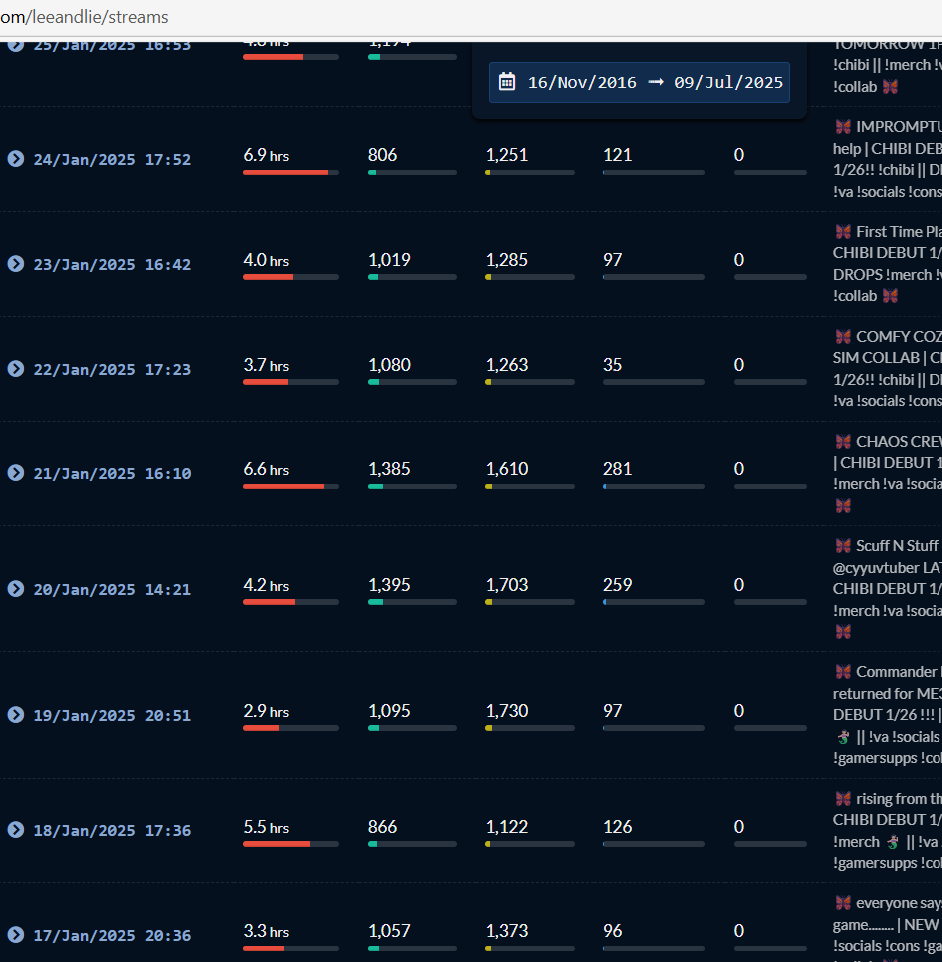Viewport: 942px width, 962px height.
Task: Open the 21/Jan/2025 16:10 stream link
Action: (x=112, y=474)
